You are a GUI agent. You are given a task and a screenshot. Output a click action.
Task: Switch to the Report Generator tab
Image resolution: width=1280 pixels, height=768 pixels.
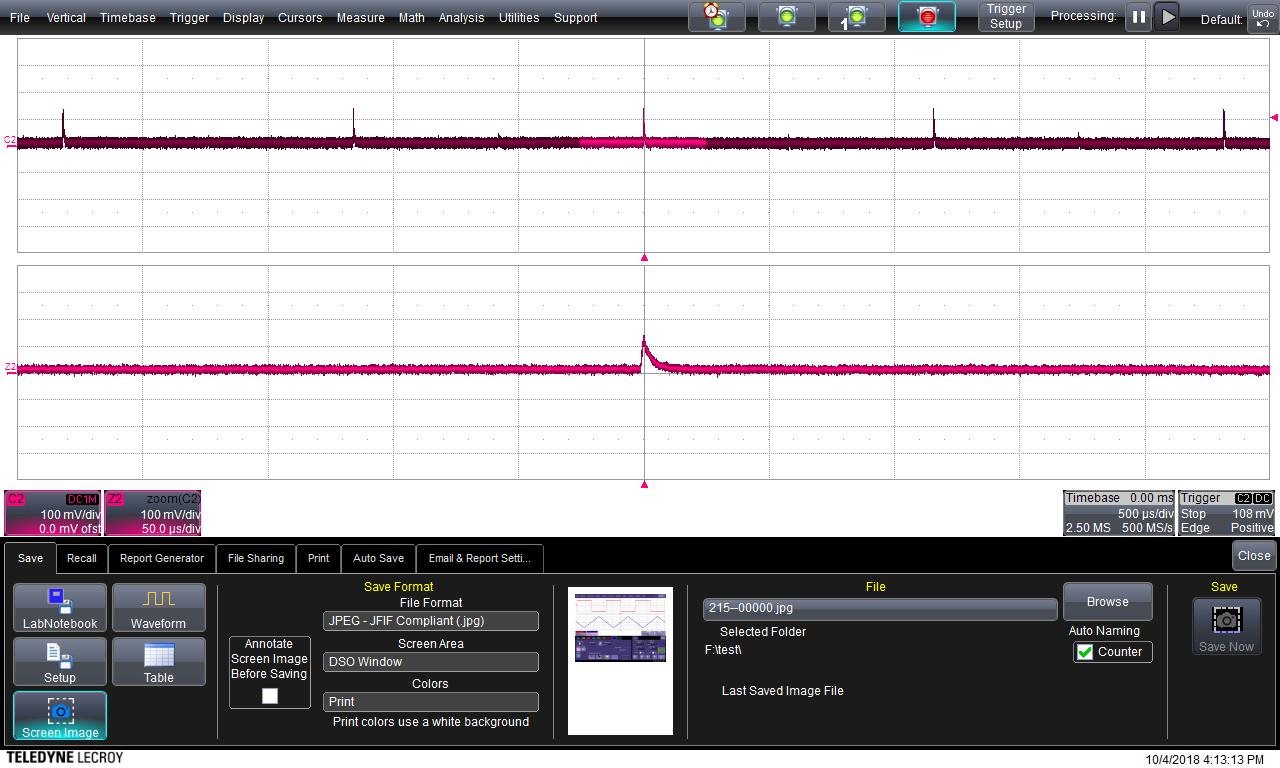coord(162,558)
